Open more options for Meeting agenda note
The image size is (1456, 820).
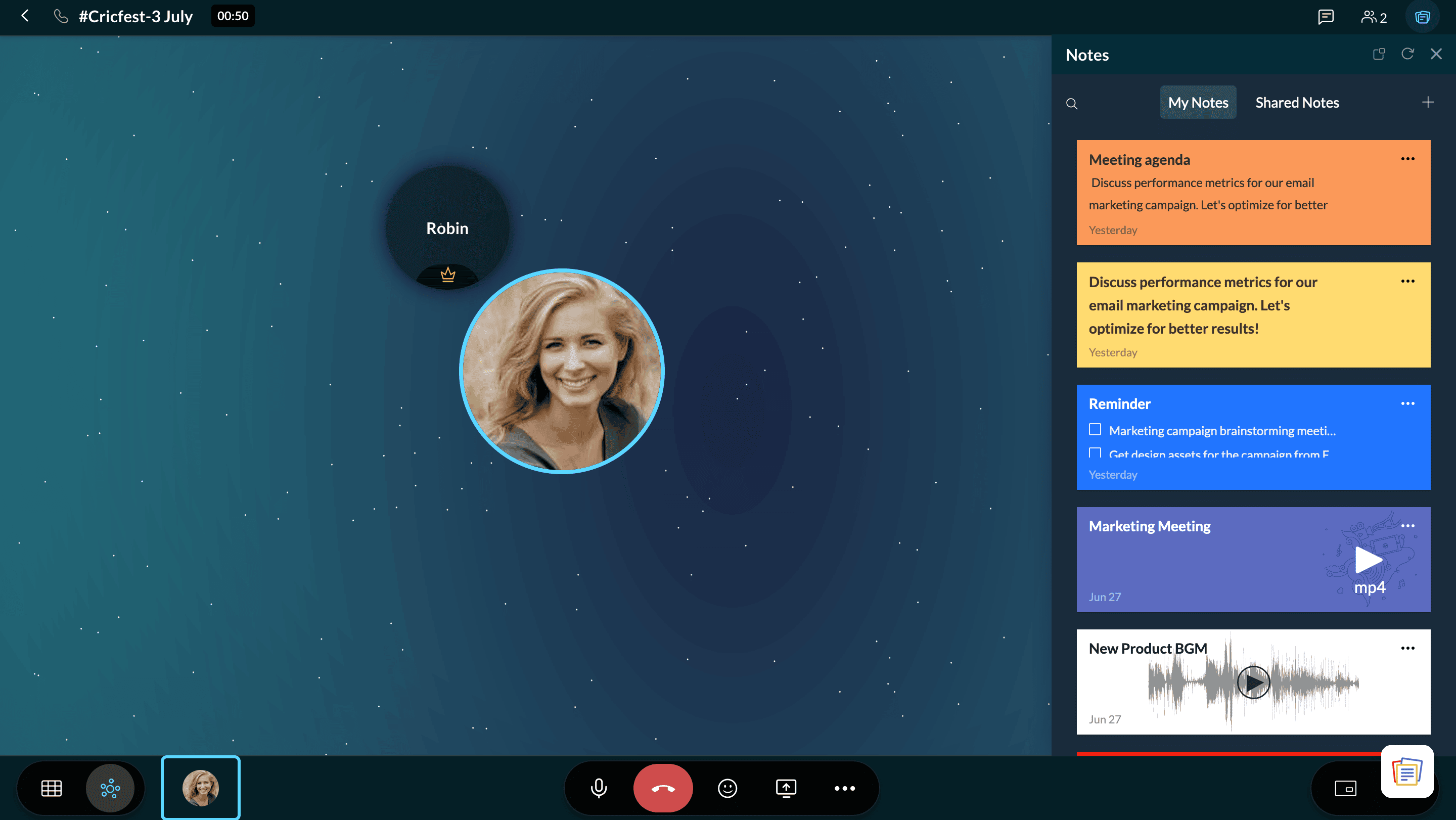(1407, 159)
